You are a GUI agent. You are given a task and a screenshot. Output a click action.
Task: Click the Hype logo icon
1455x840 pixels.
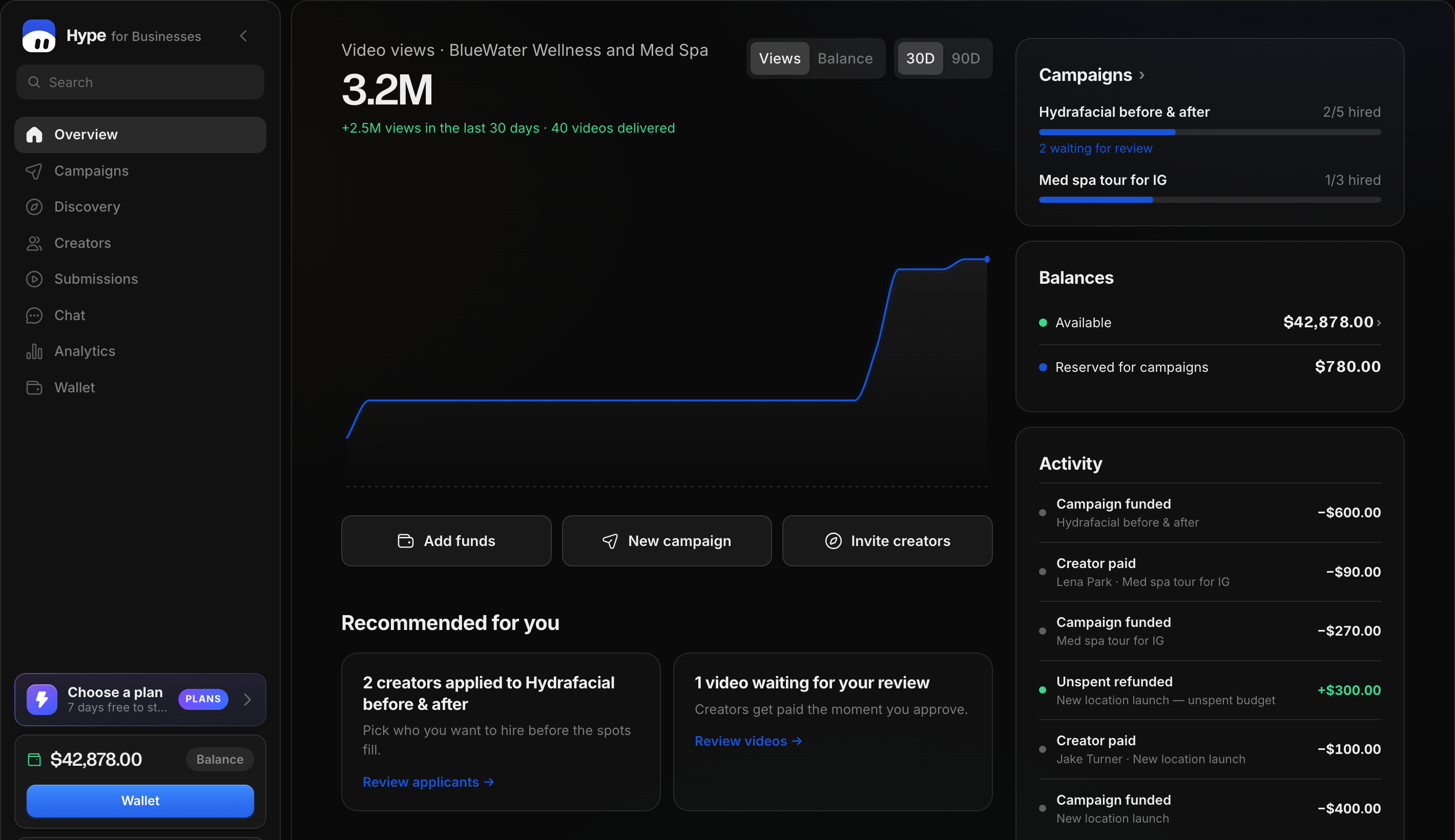(x=38, y=36)
